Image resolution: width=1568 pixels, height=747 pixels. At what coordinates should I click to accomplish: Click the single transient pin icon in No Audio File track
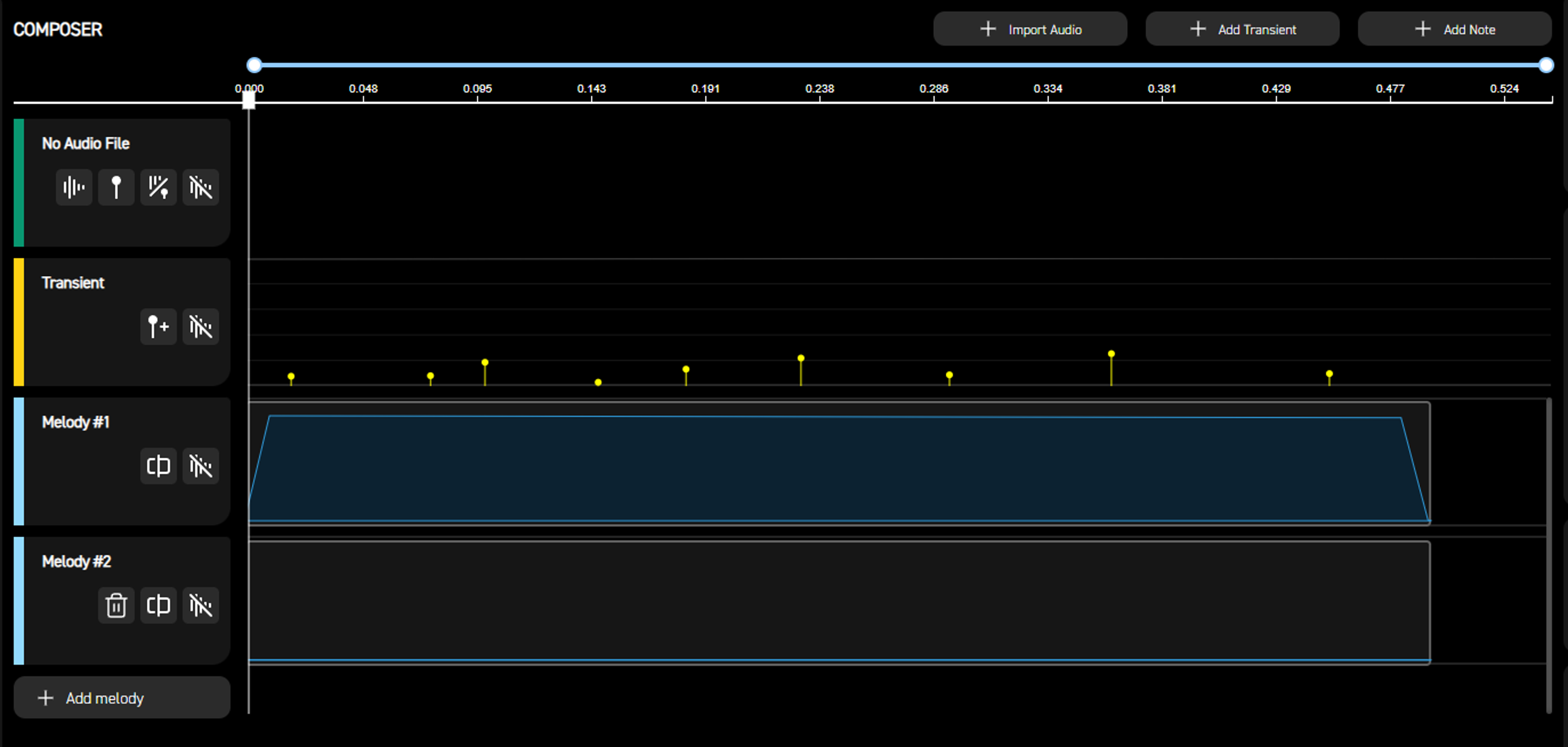pos(116,187)
